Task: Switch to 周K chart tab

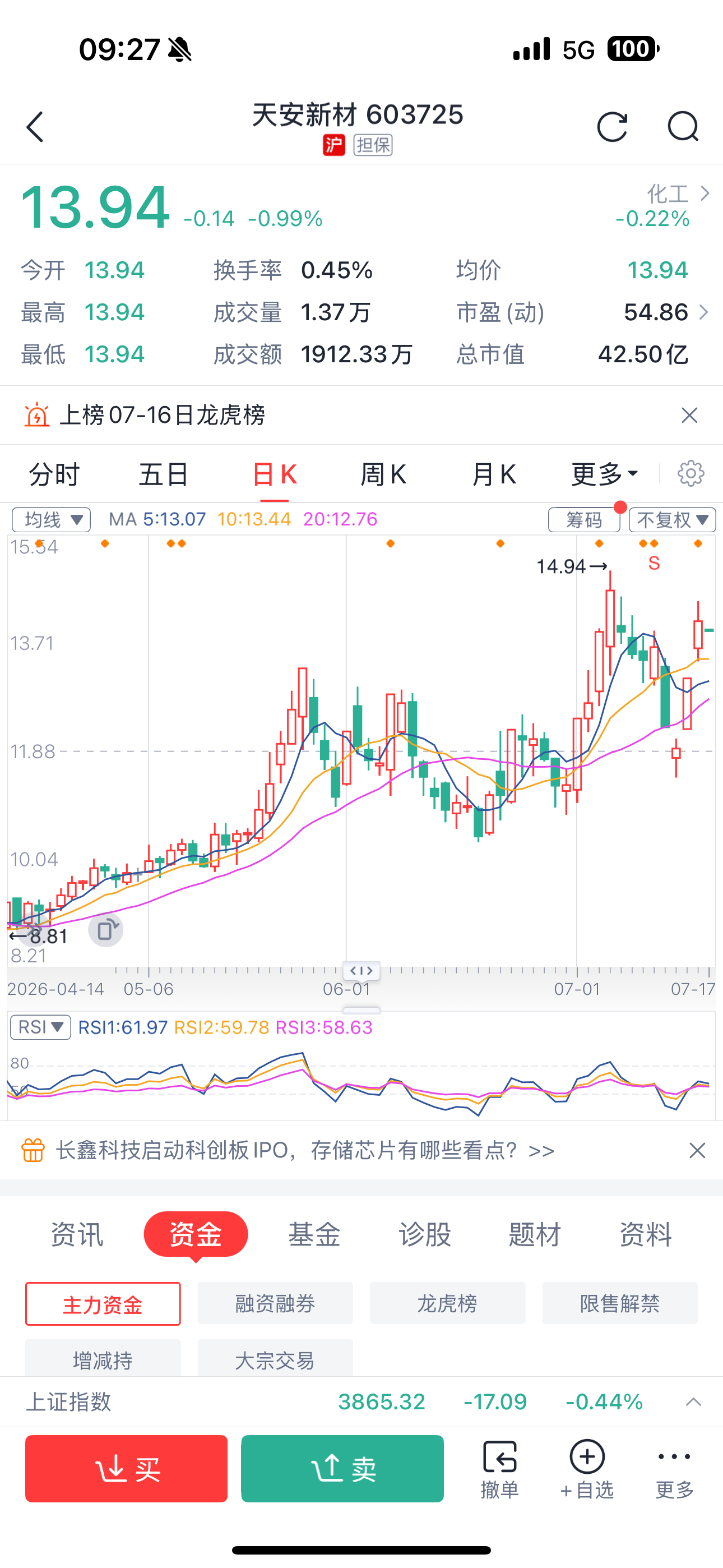Action: 383,474
